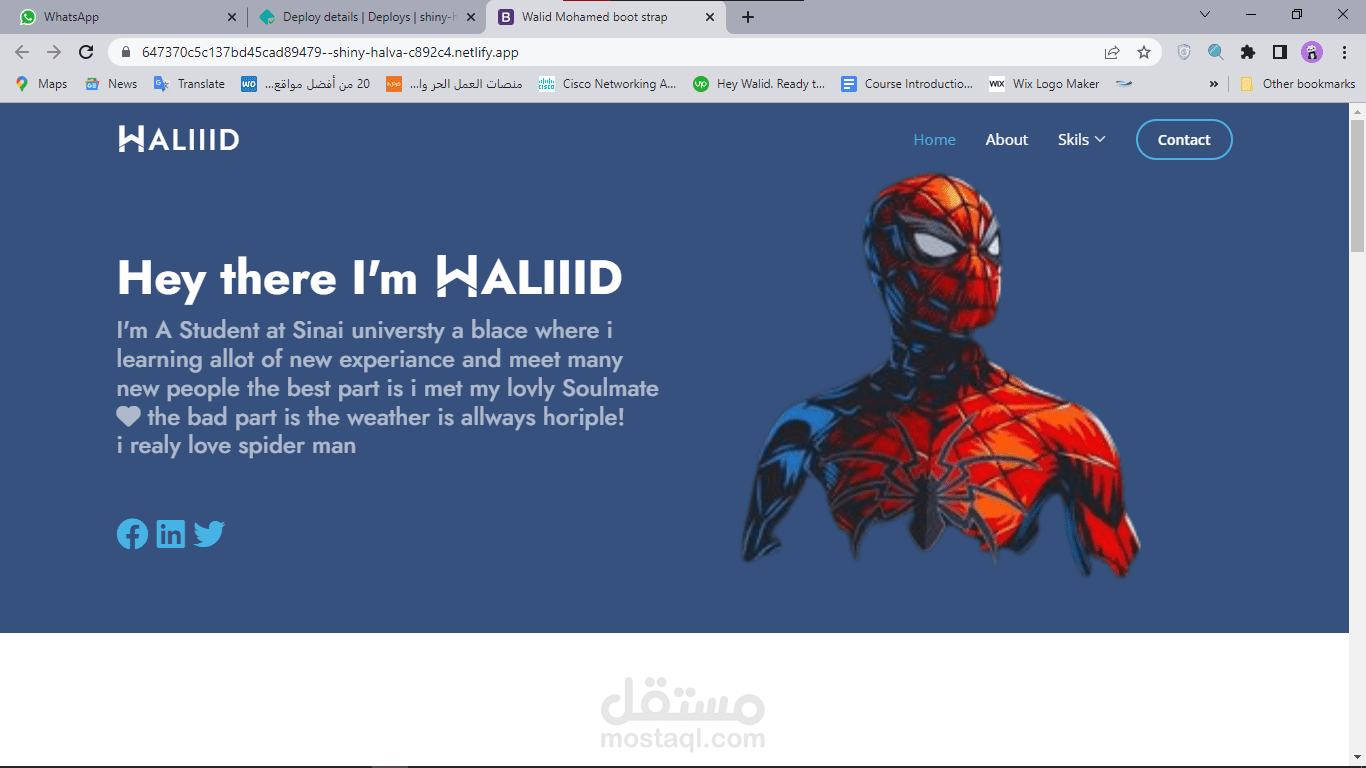Close the Deploy details tab
This screenshot has height=768, width=1366.
coord(471,17)
